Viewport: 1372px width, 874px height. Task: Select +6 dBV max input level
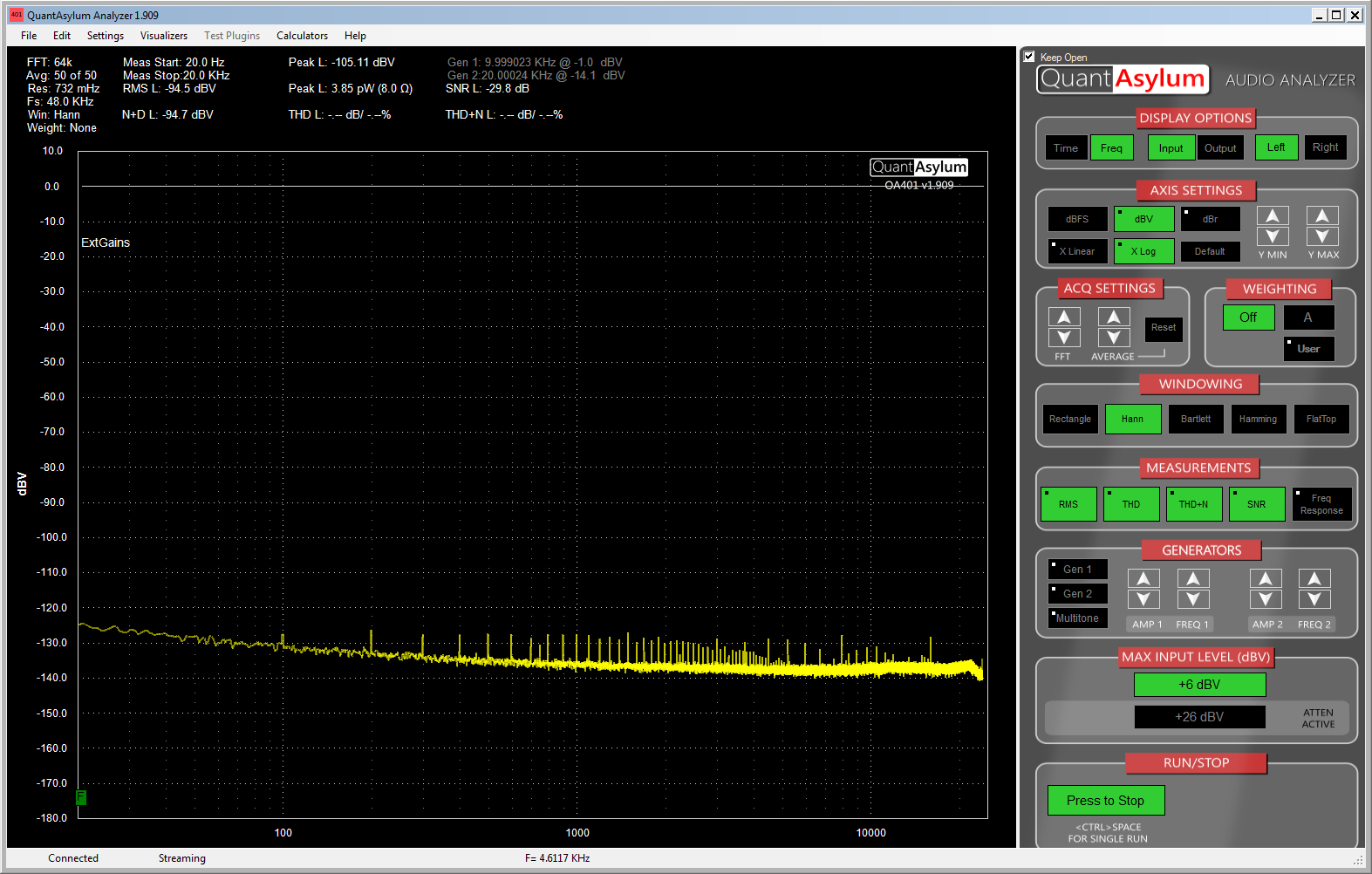coord(1200,685)
